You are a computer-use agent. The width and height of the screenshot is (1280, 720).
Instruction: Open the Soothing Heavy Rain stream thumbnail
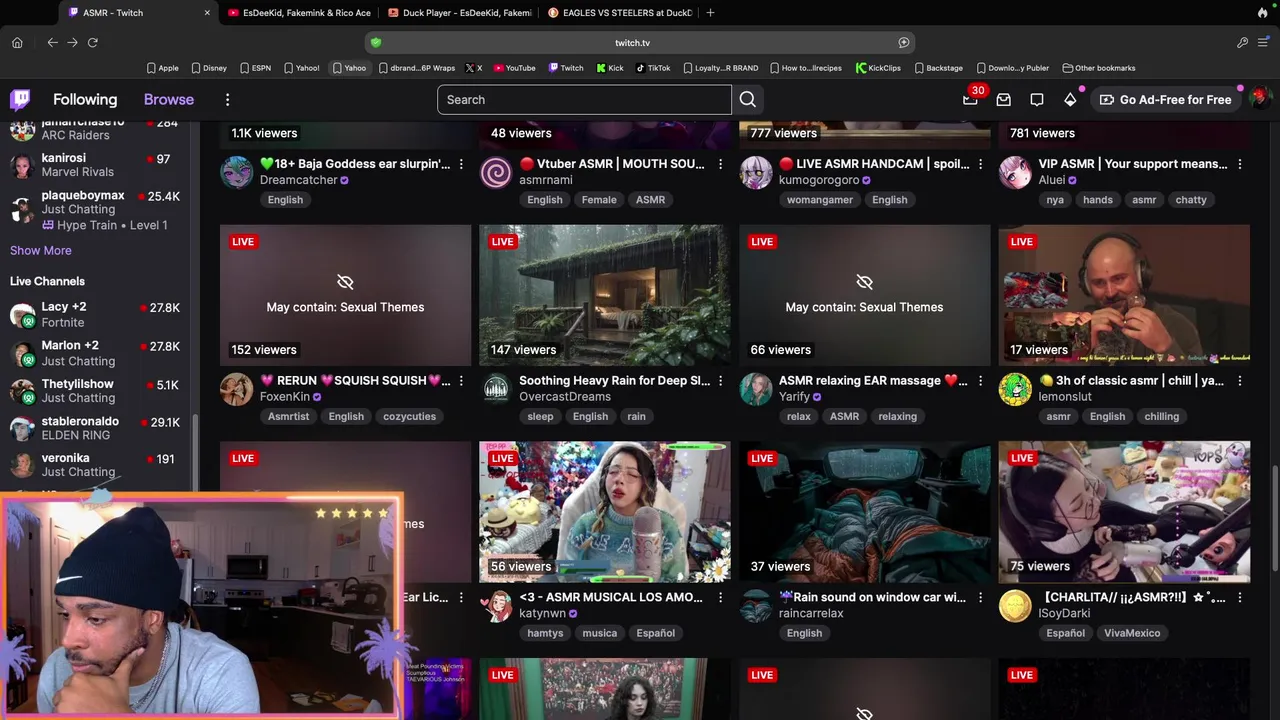605,295
